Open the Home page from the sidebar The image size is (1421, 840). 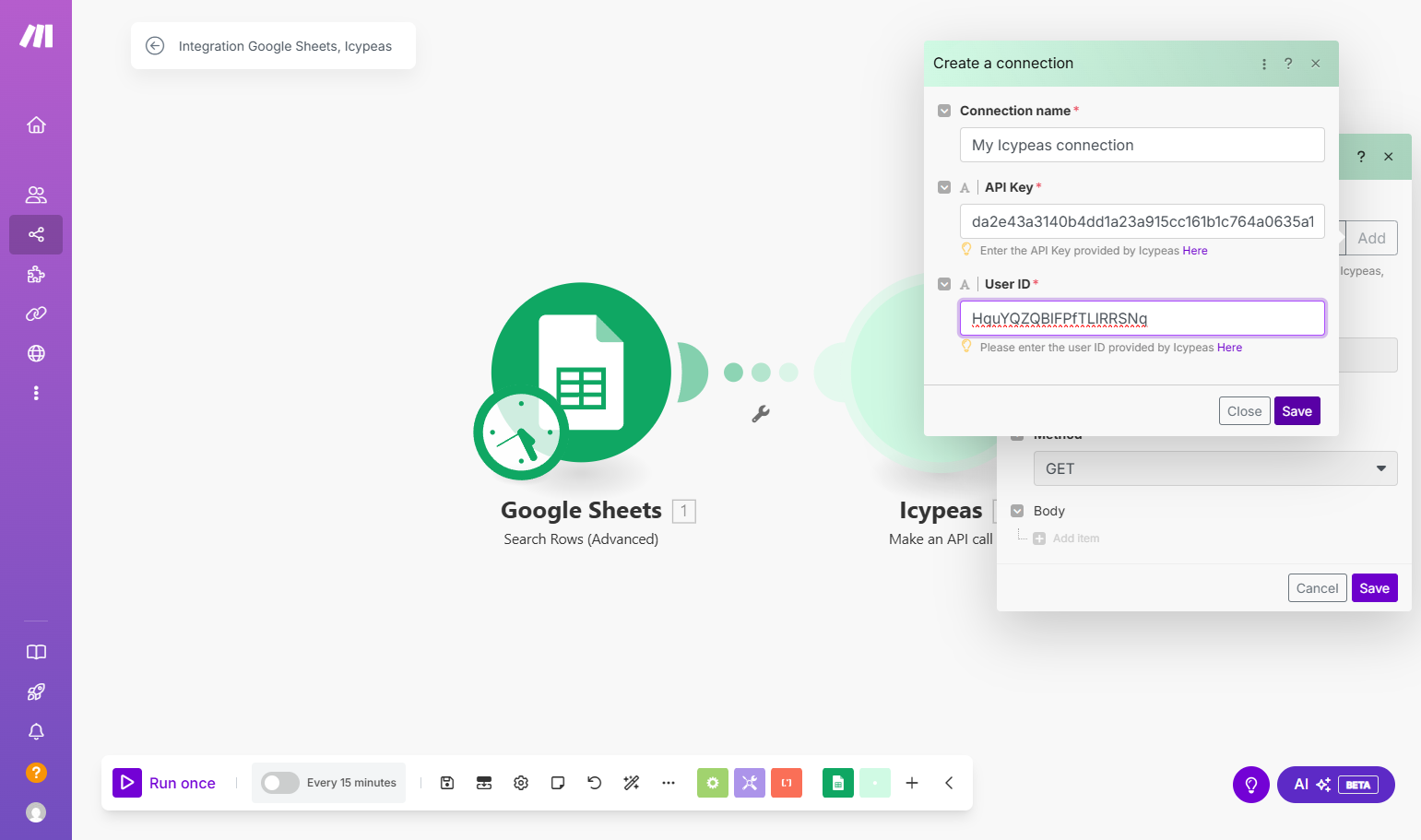click(36, 125)
